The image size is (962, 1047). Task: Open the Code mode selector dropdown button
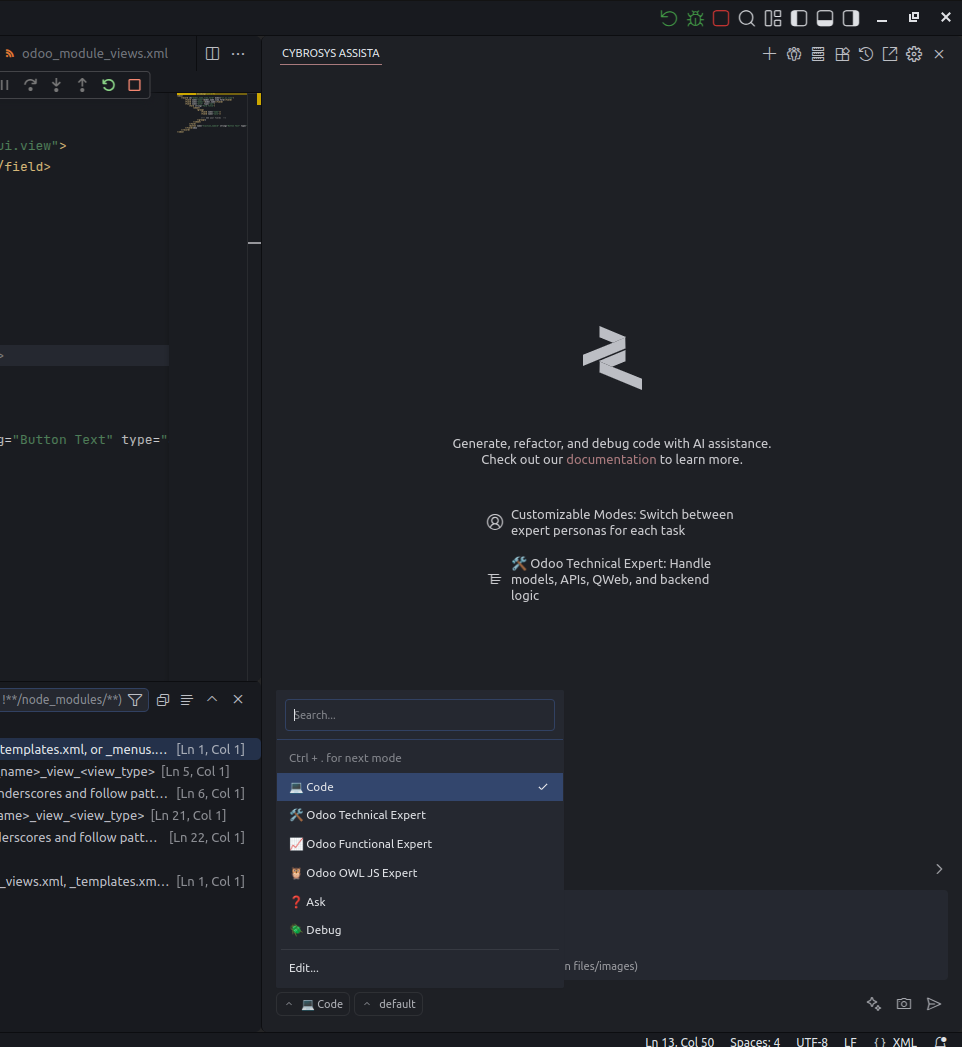tap(313, 1004)
